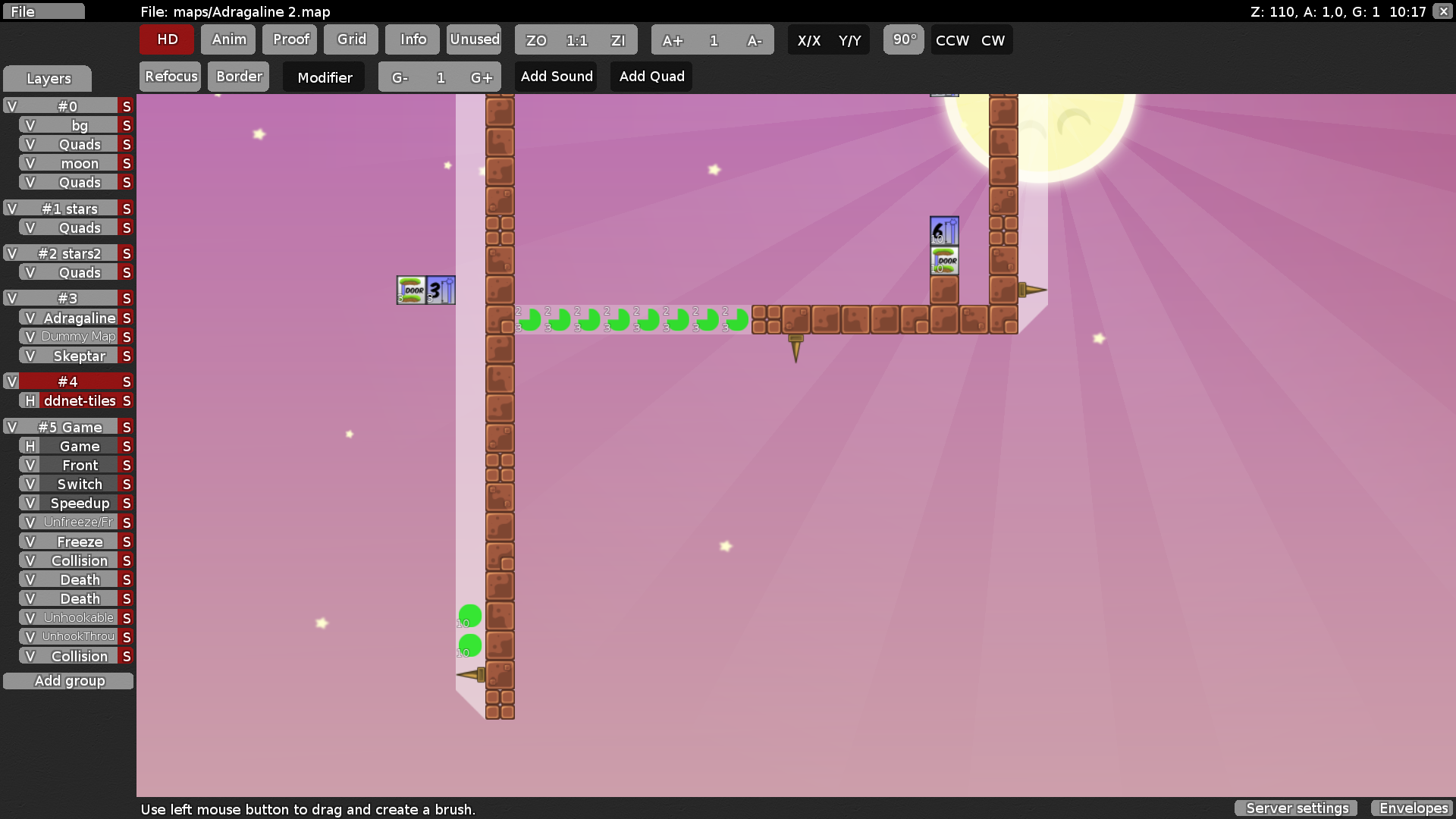
Task: Show the hidden Game layer
Action: (29, 446)
